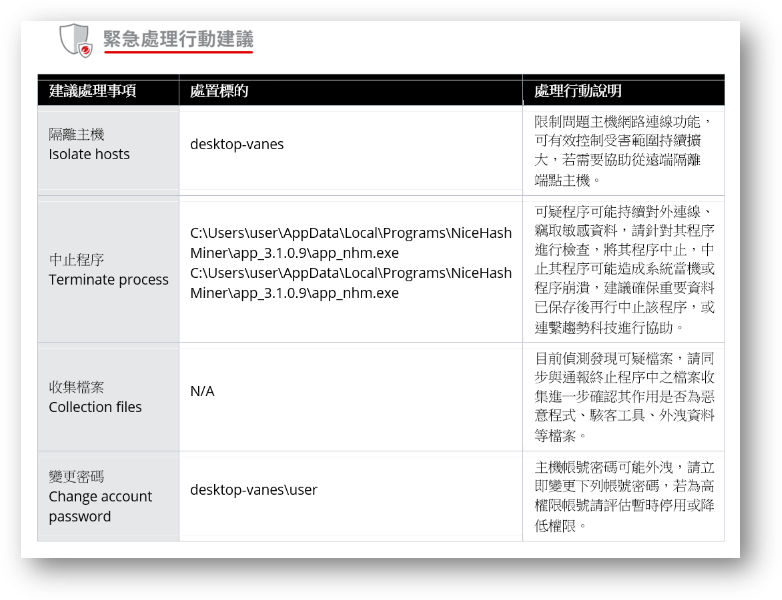This screenshot has height=600, width=782.
Task: Select the desktop-vanes\user account entry
Action: [x=253, y=490]
